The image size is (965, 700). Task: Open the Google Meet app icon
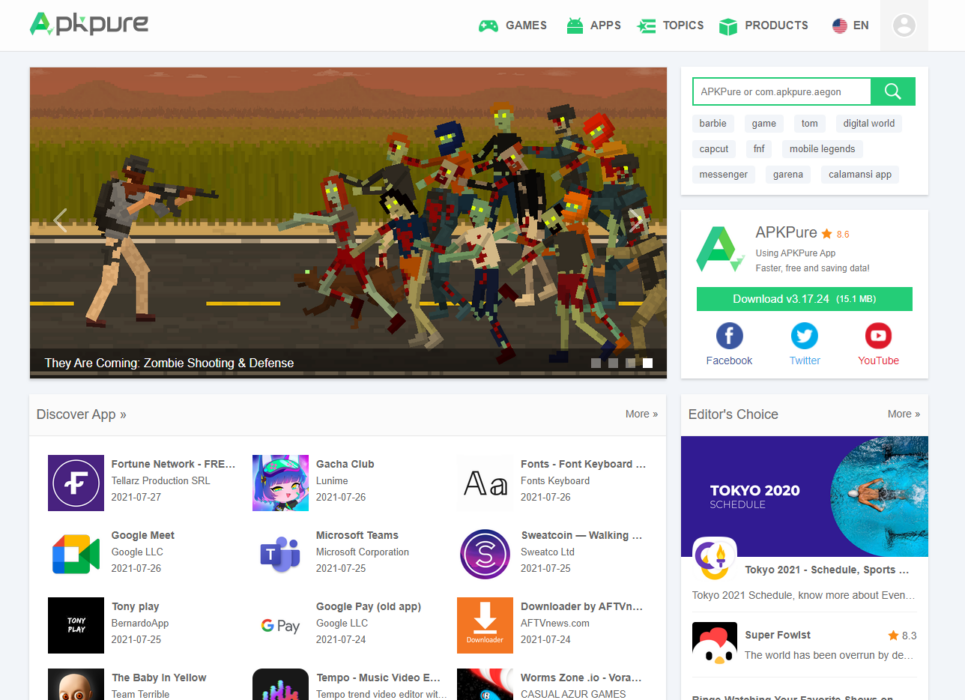click(76, 554)
